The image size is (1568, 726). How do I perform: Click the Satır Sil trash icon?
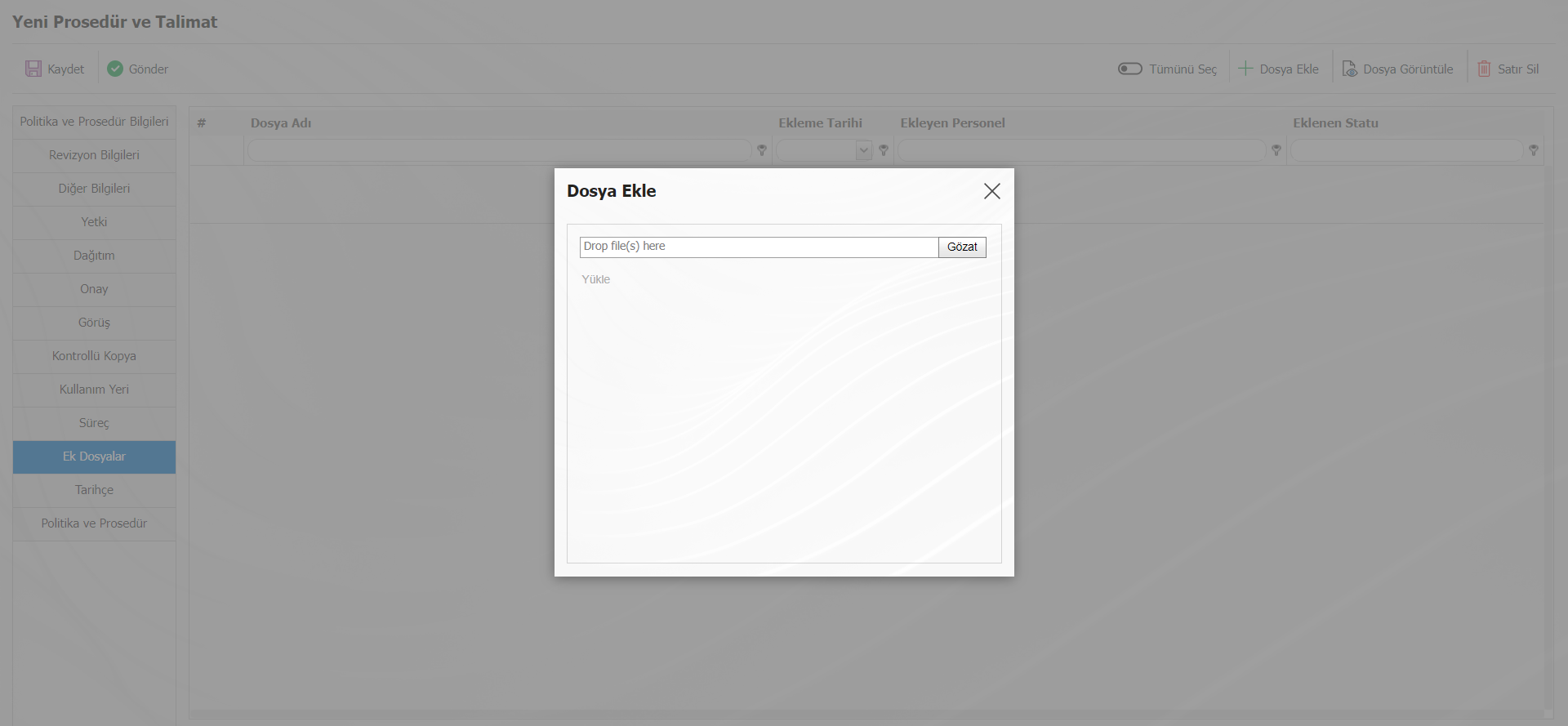(1484, 69)
